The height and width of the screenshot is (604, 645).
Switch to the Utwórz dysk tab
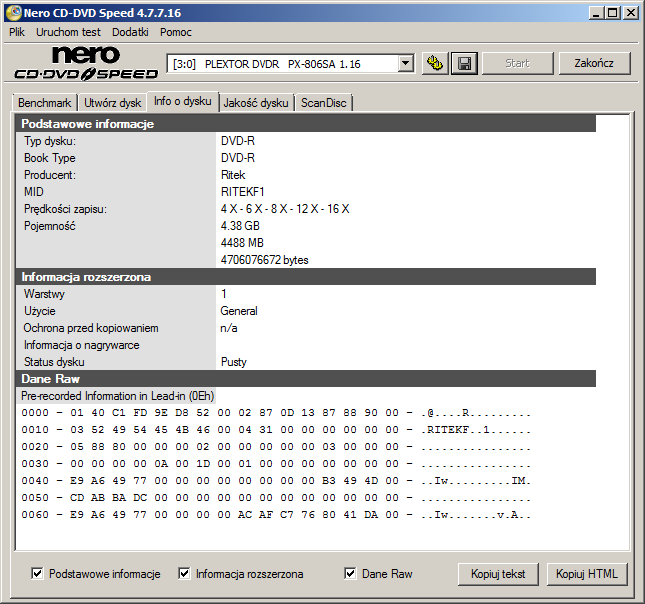point(112,103)
